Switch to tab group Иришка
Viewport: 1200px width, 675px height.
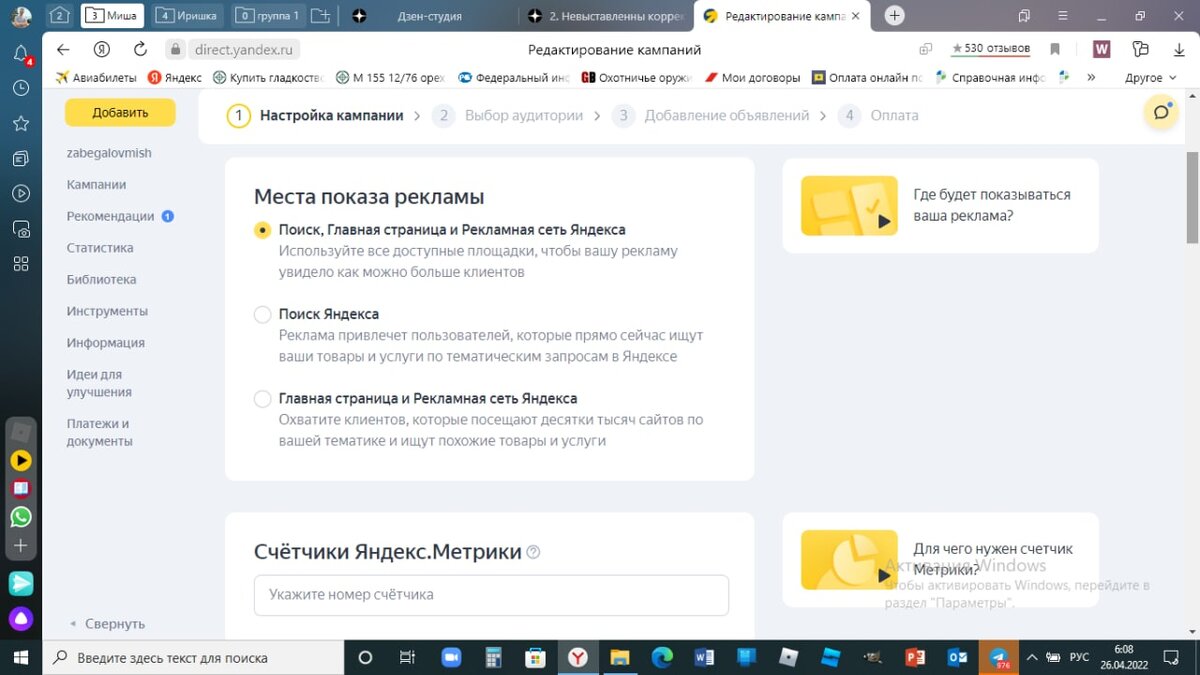[x=189, y=16]
